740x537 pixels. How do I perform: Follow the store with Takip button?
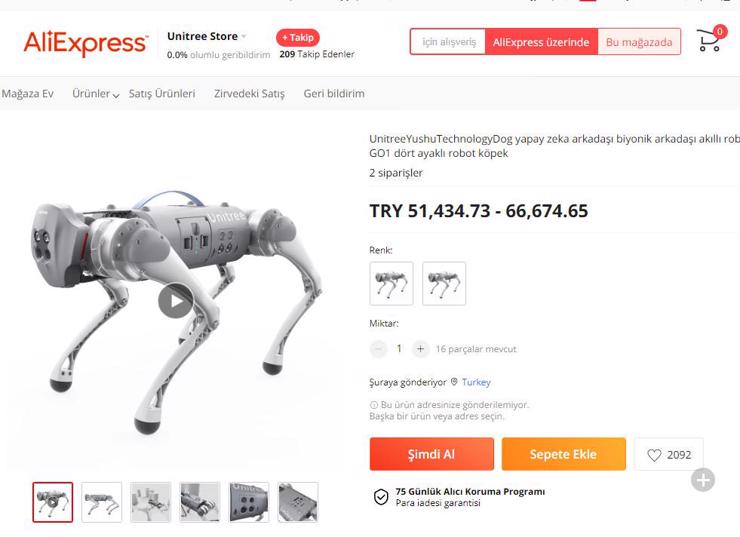click(297, 38)
